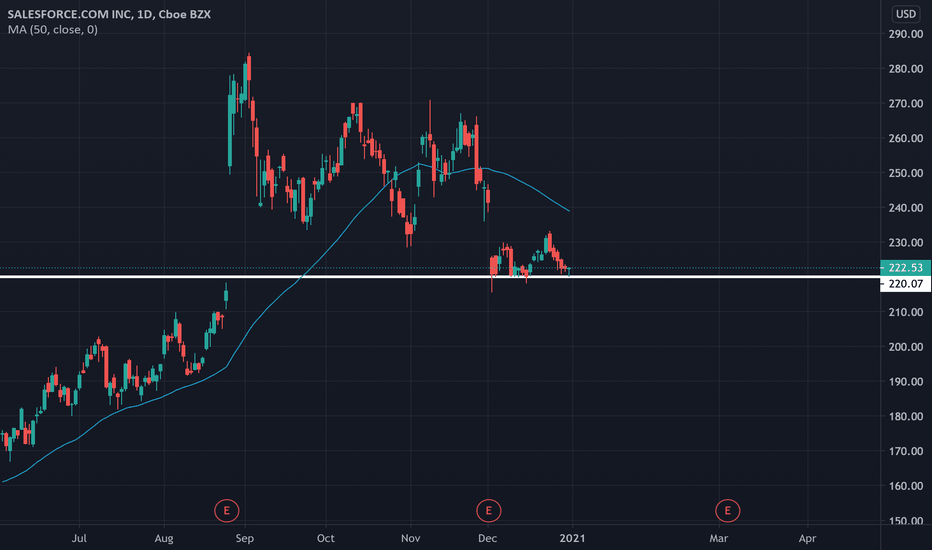This screenshot has height=550, width=932.
Task: Click the 260.00 price axis label
Action: click(x=906, y=138)
